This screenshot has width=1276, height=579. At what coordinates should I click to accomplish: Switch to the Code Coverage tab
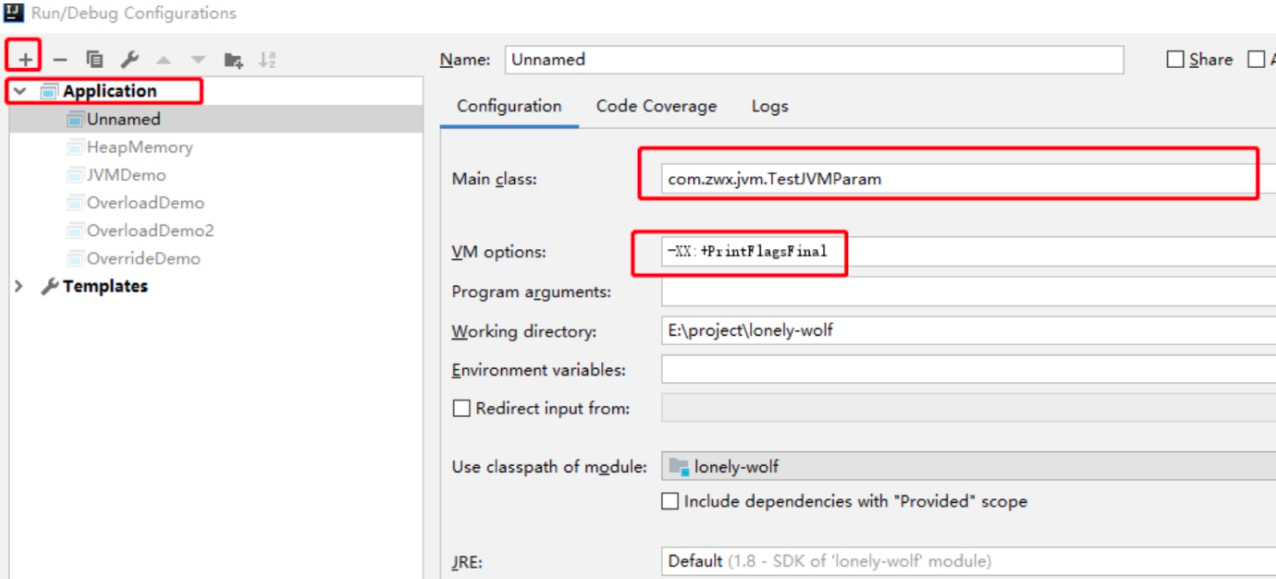(x=656, y=106)
